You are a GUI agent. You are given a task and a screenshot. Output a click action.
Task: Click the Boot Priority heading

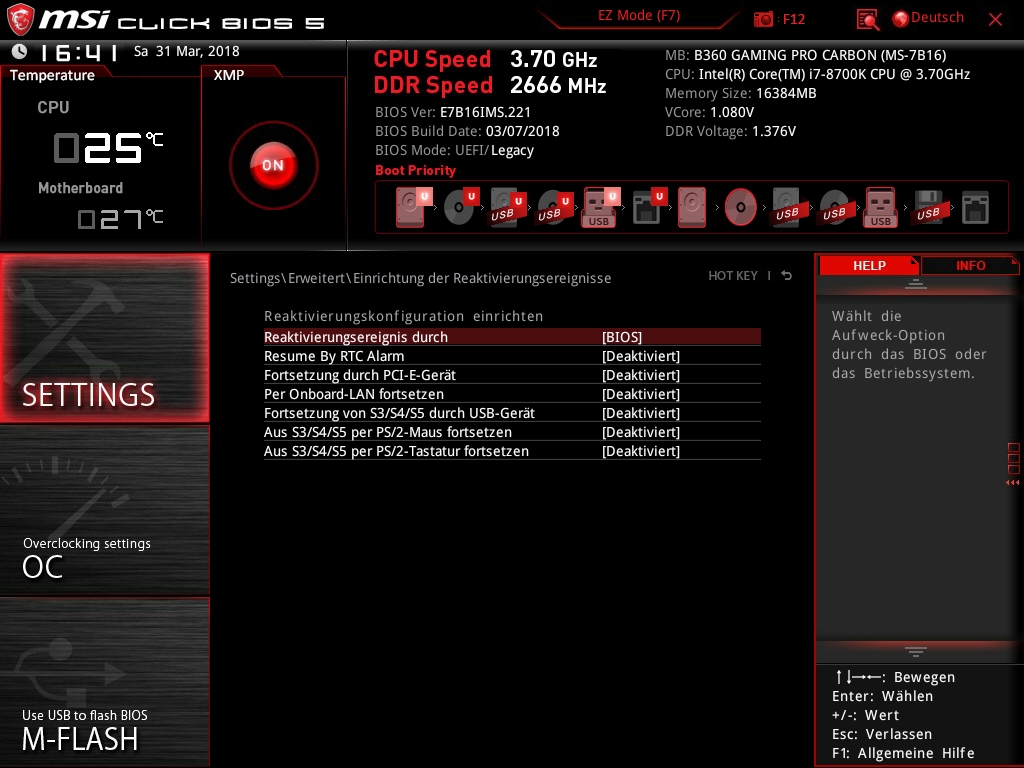(x=415, y=170)
